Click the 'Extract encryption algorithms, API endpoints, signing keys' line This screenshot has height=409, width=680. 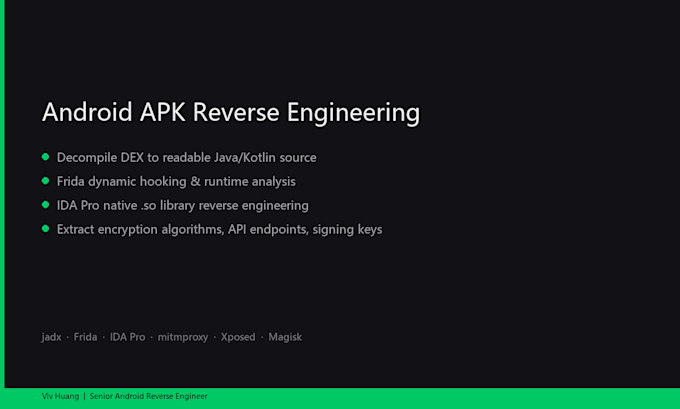(x=219, y=229)
